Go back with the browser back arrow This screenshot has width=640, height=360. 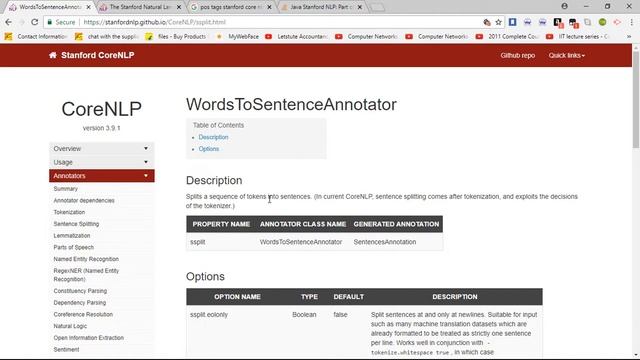coord(9,22)
